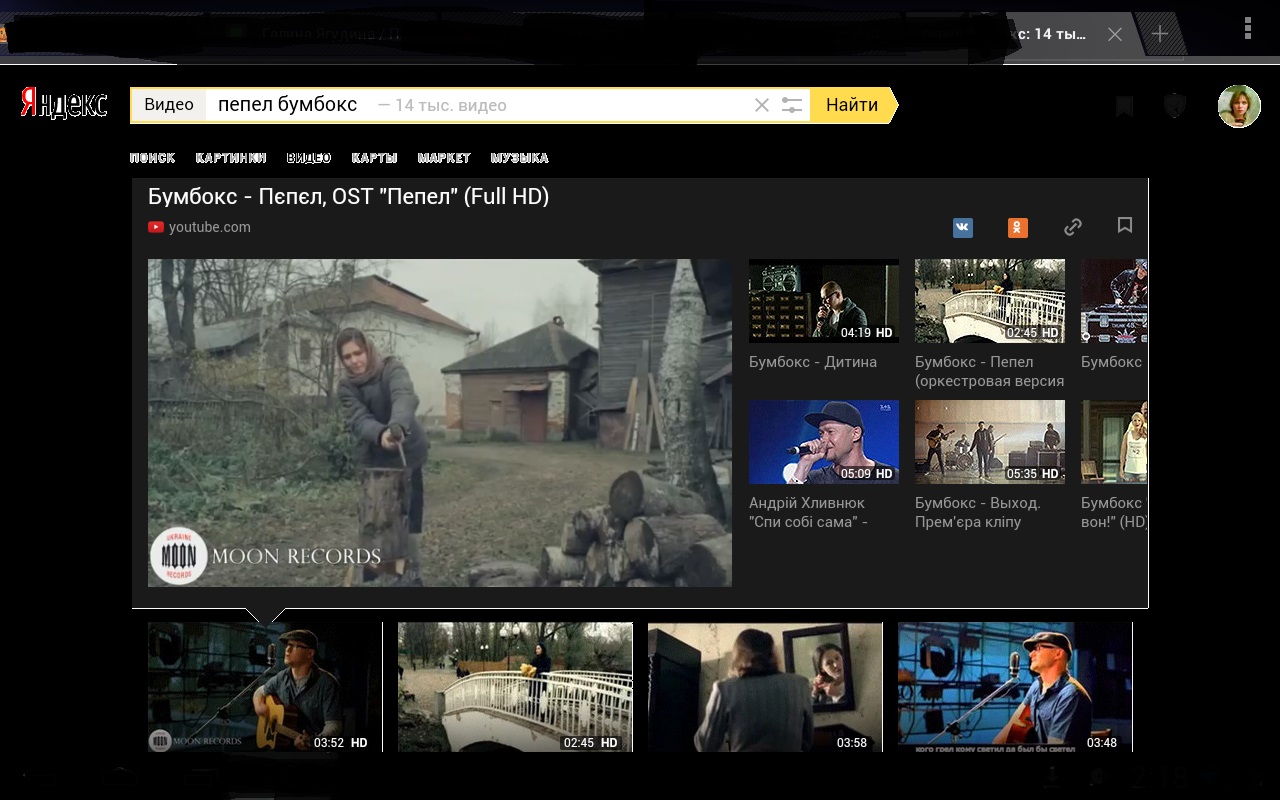Image resolution: width=1280 pixels, height=800 pixels.
Task: Open Андрій Хливнюк 05:09 video thumbnail
Action: (823, 442)
